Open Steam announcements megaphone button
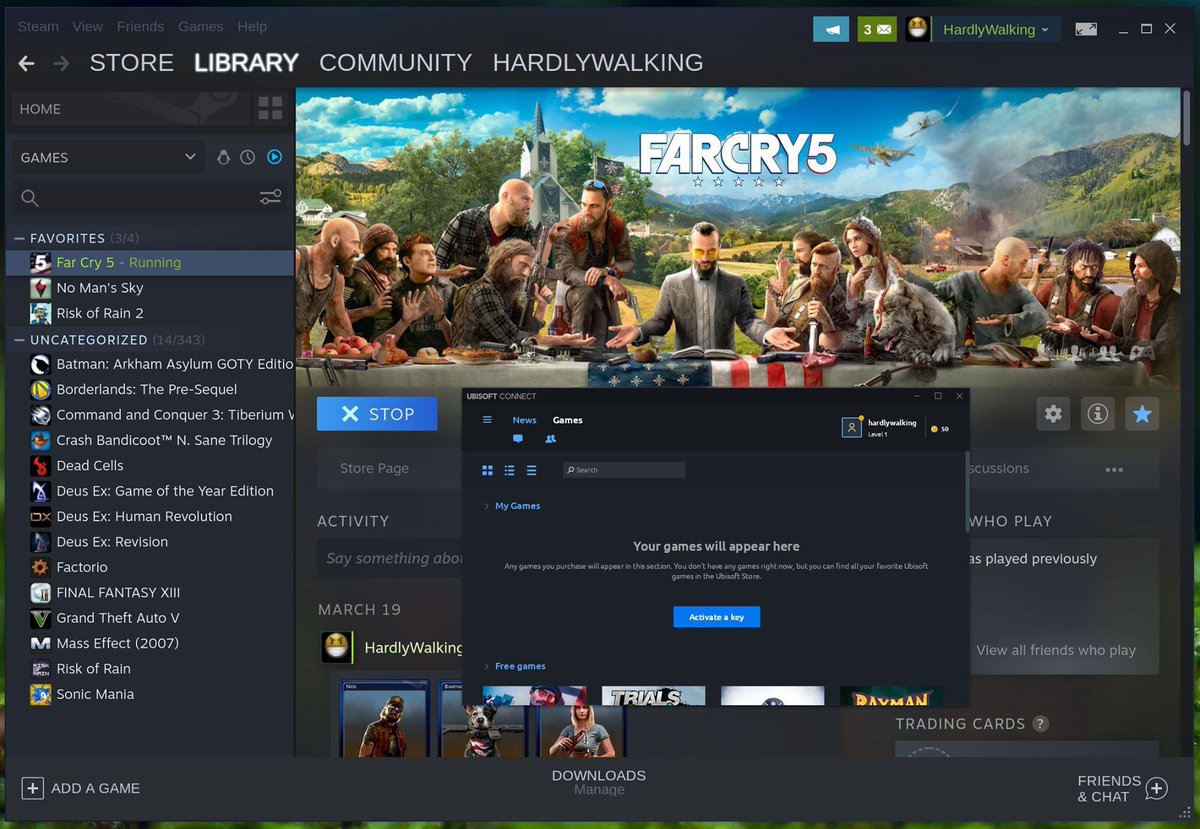This screenshot has width=1200, height=829. pyautogui.click(x=831, y=29)
